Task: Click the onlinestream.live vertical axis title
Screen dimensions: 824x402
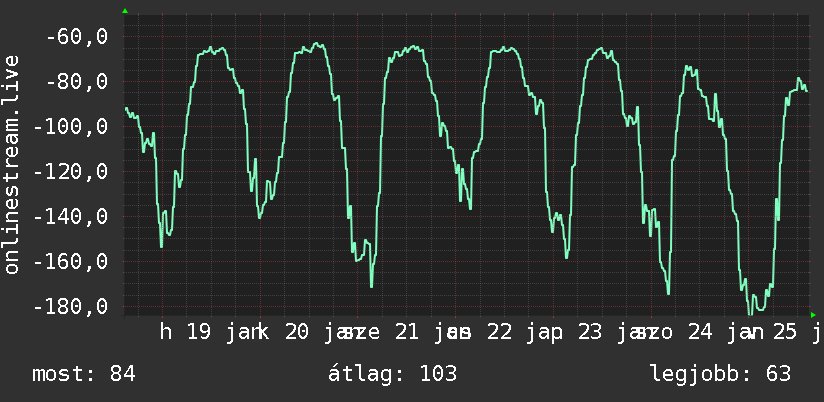Action: pyautogui.click(x=12, y=164)
